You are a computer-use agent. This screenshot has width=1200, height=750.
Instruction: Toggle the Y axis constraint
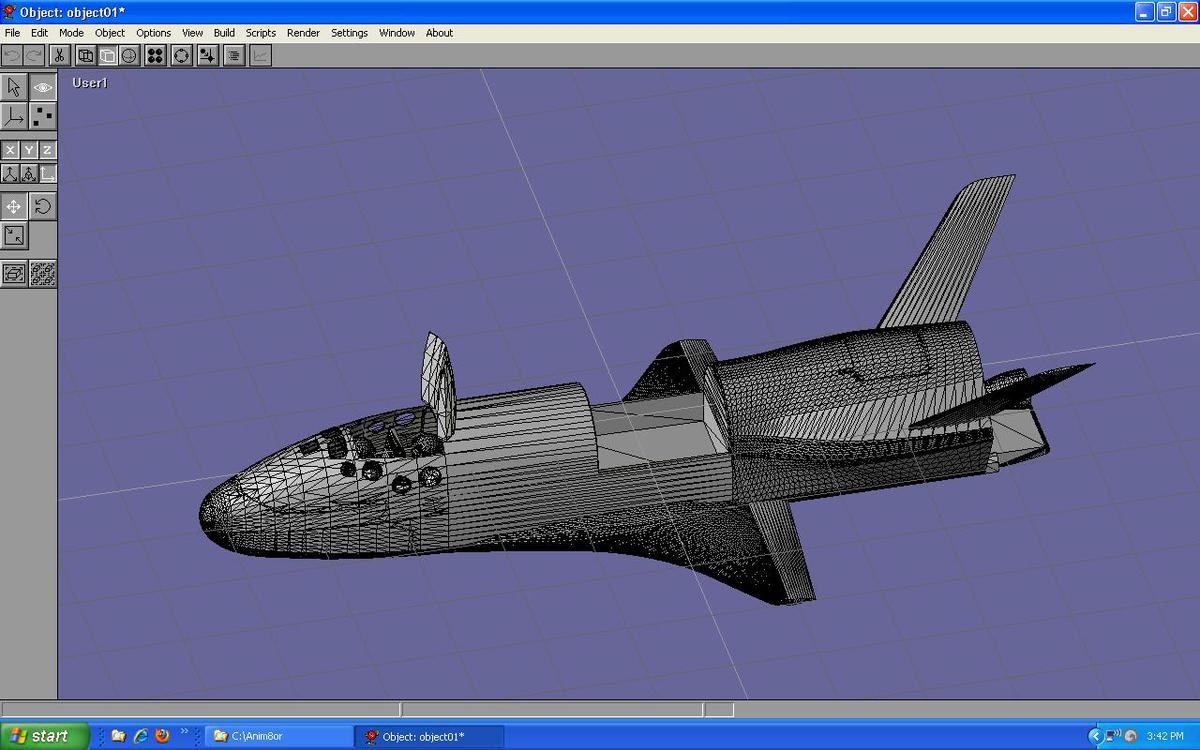click(28, 150)
